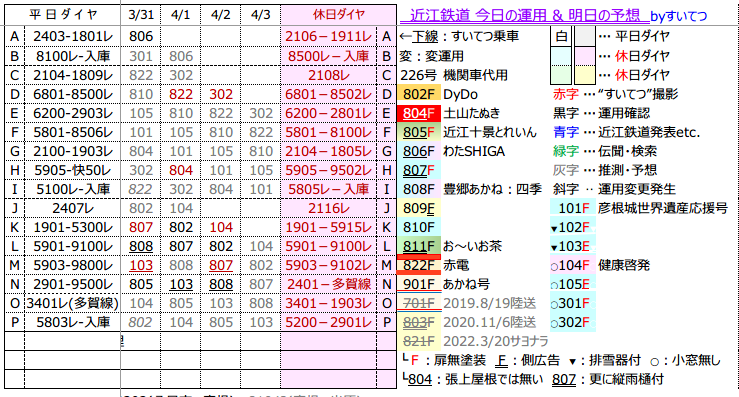This screenshot has width=739, height=397.
Task: Click the struck-through 701F legend cell
Action: pos(419,303)
